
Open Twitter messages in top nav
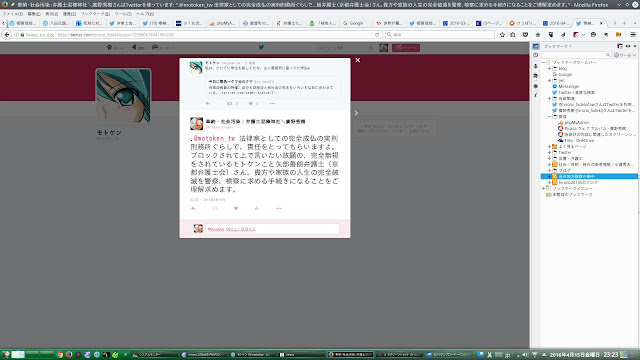163,47
